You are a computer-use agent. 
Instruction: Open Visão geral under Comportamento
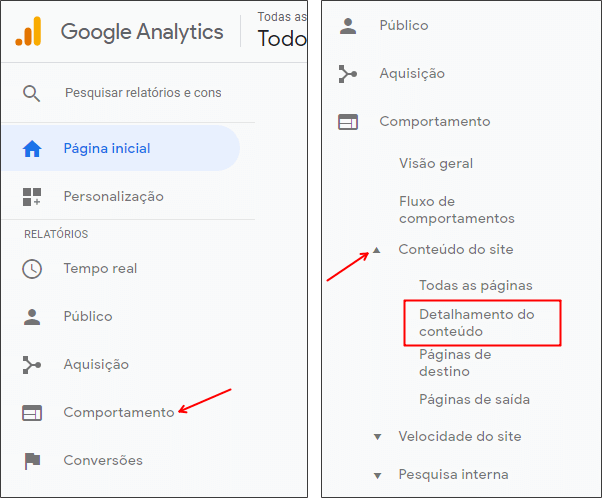(436, 164)
